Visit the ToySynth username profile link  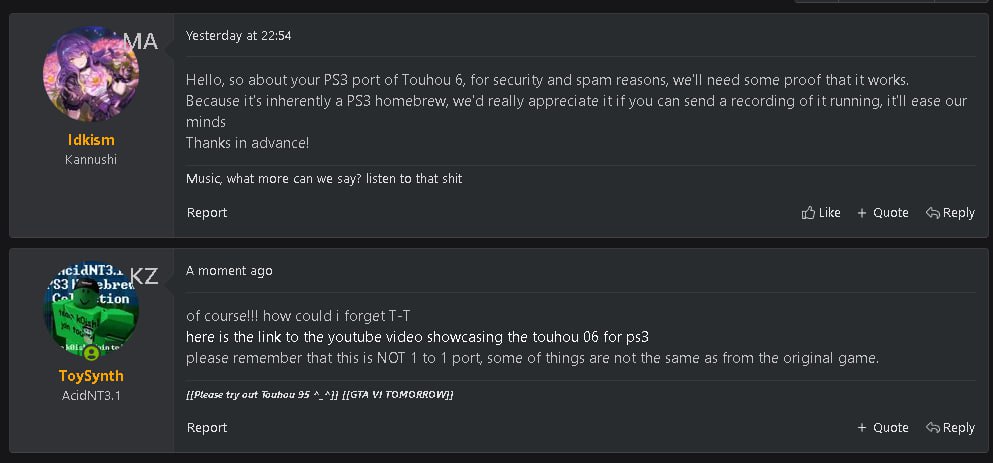click(x=91, y=376)
